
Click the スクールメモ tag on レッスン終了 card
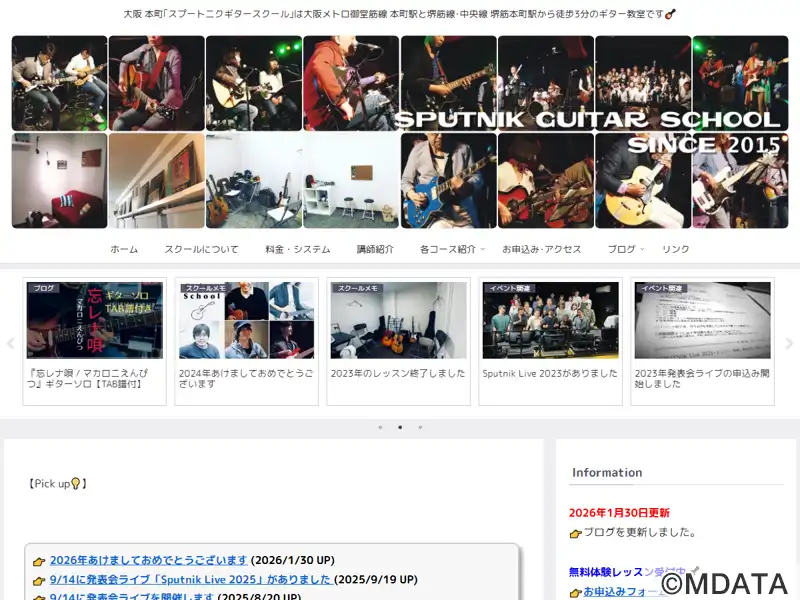[x=358, y=288]
